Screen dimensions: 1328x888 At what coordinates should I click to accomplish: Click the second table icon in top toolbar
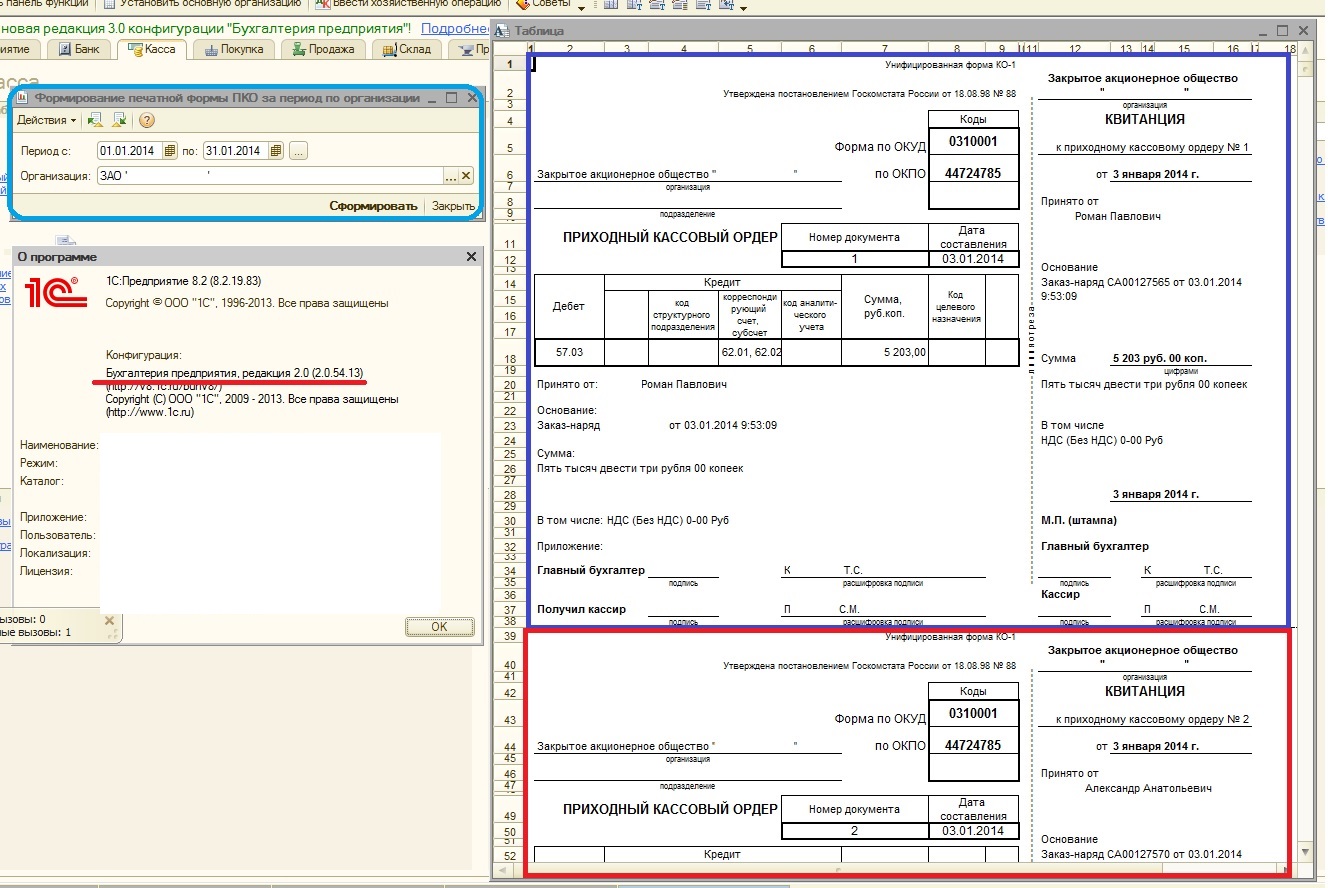[634, 5]
